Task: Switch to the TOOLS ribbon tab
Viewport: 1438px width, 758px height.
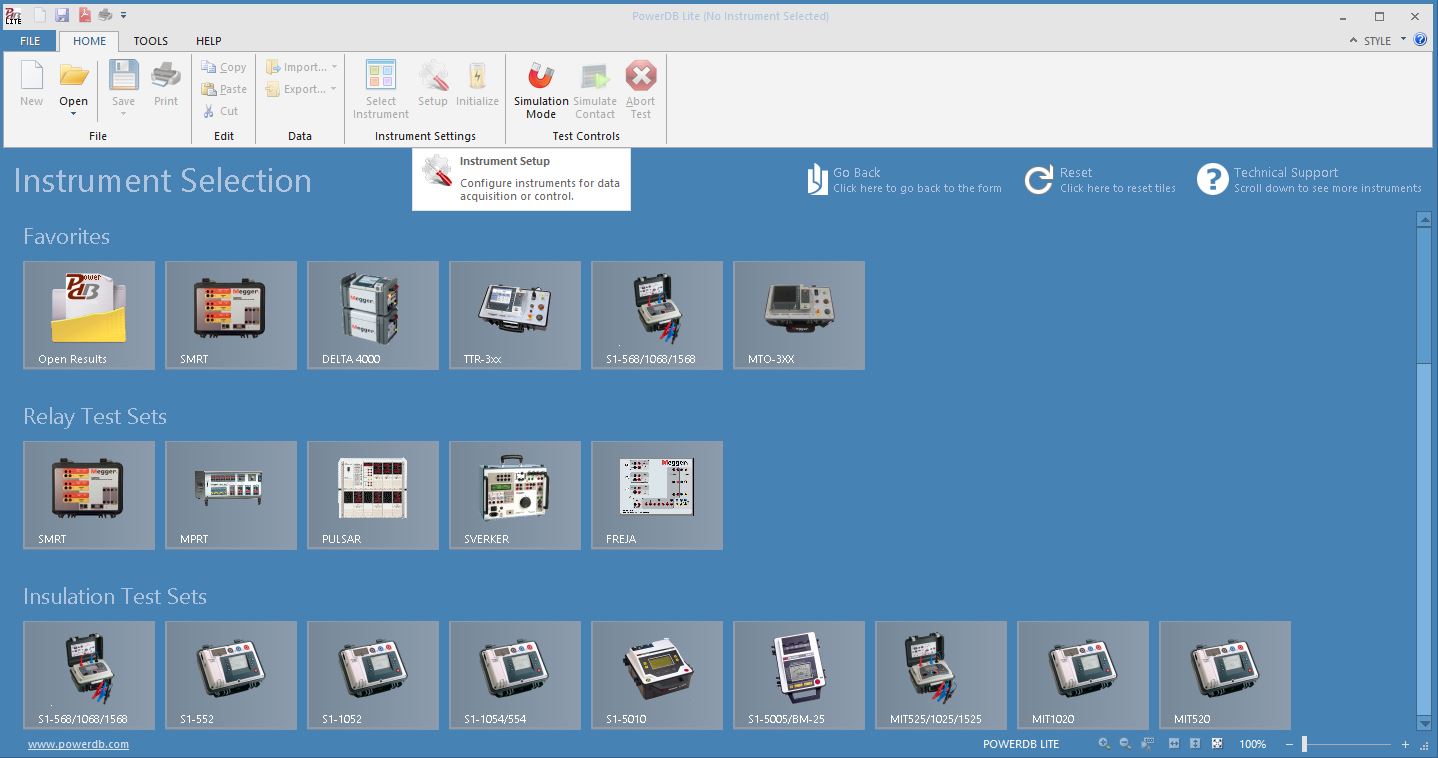Action: click(151, 41)
